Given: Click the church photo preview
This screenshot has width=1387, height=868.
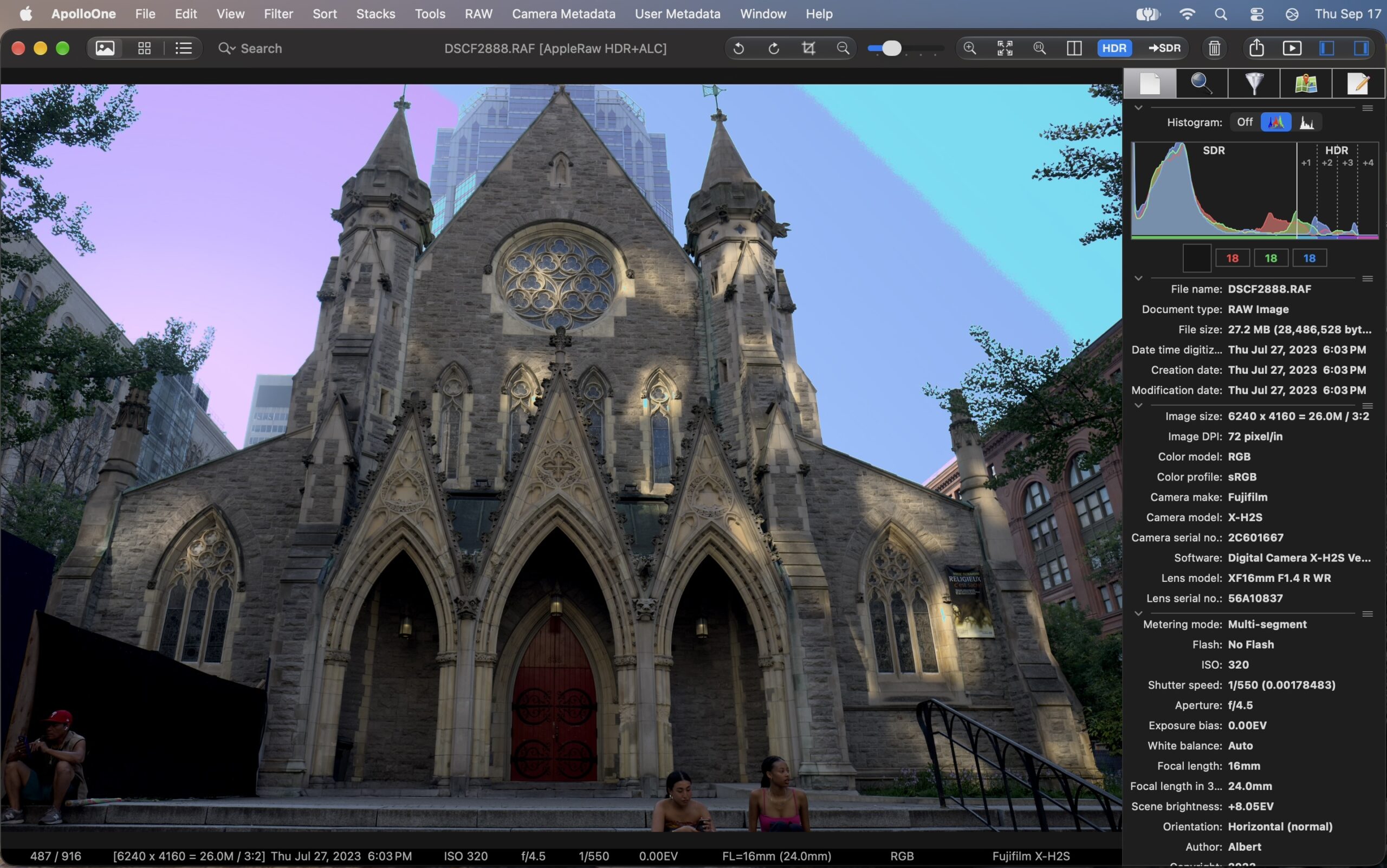Looking at the screenshot, I should [x=561, y=458].
